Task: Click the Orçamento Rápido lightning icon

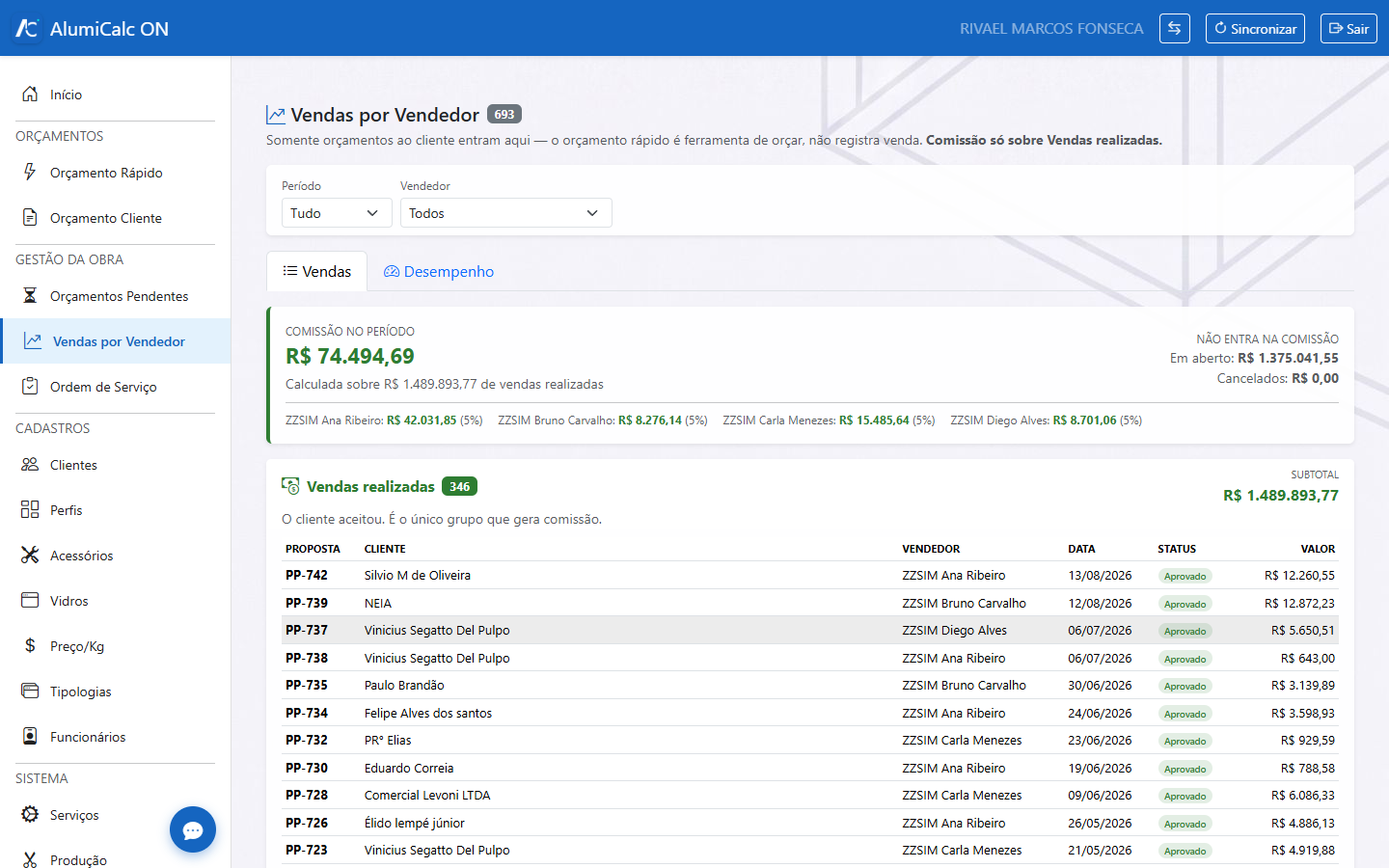Action: click(x=30, y=173)
